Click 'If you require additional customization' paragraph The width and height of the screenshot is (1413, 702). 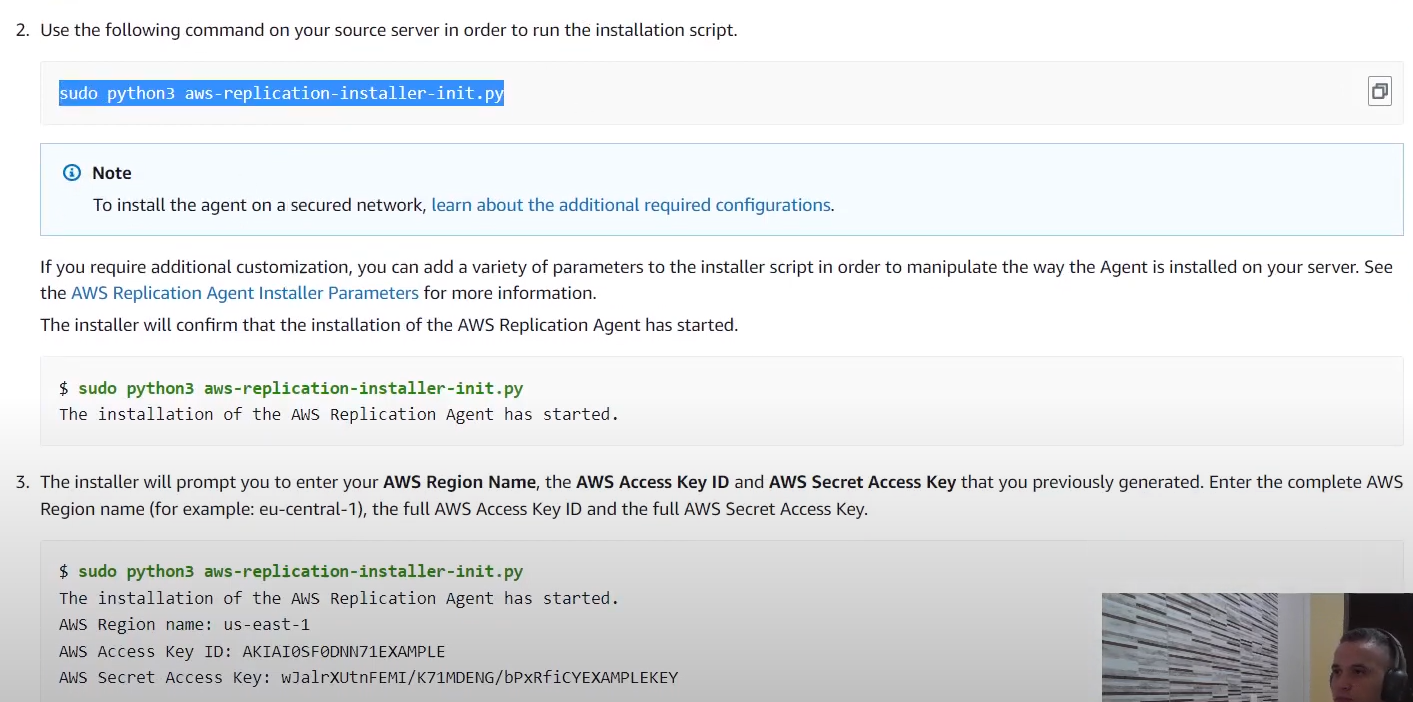click(716, 280)
